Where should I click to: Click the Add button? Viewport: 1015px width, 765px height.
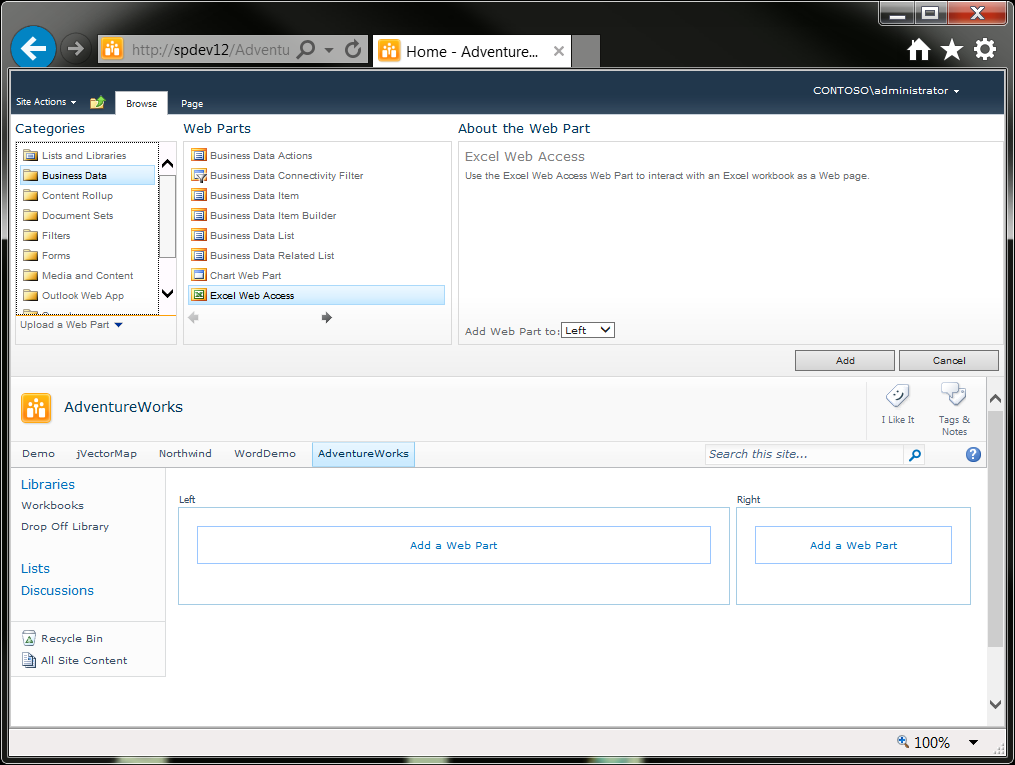click(844, 360)
